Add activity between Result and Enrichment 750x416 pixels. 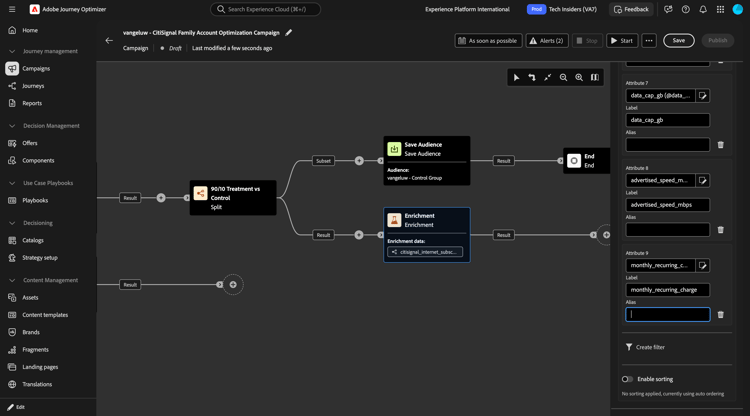coord(359,235)
